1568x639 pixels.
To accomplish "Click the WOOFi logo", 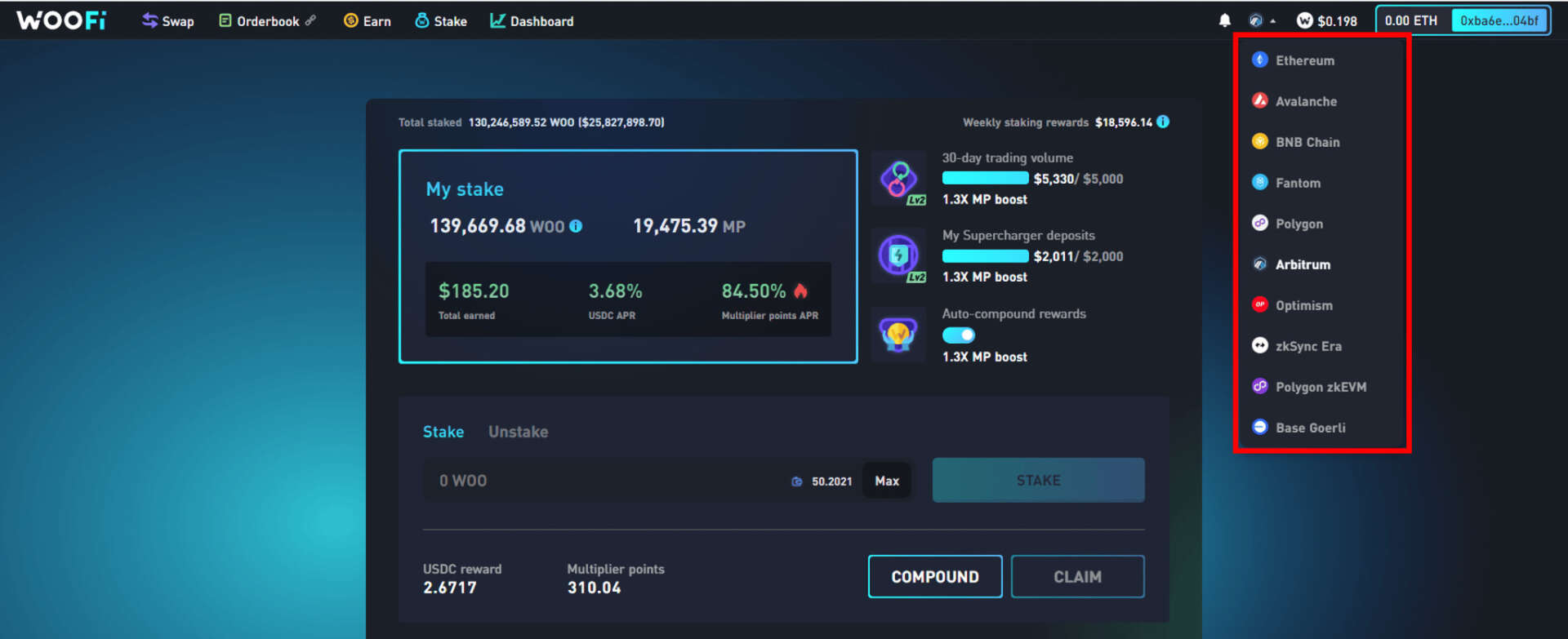I will 61,20.
